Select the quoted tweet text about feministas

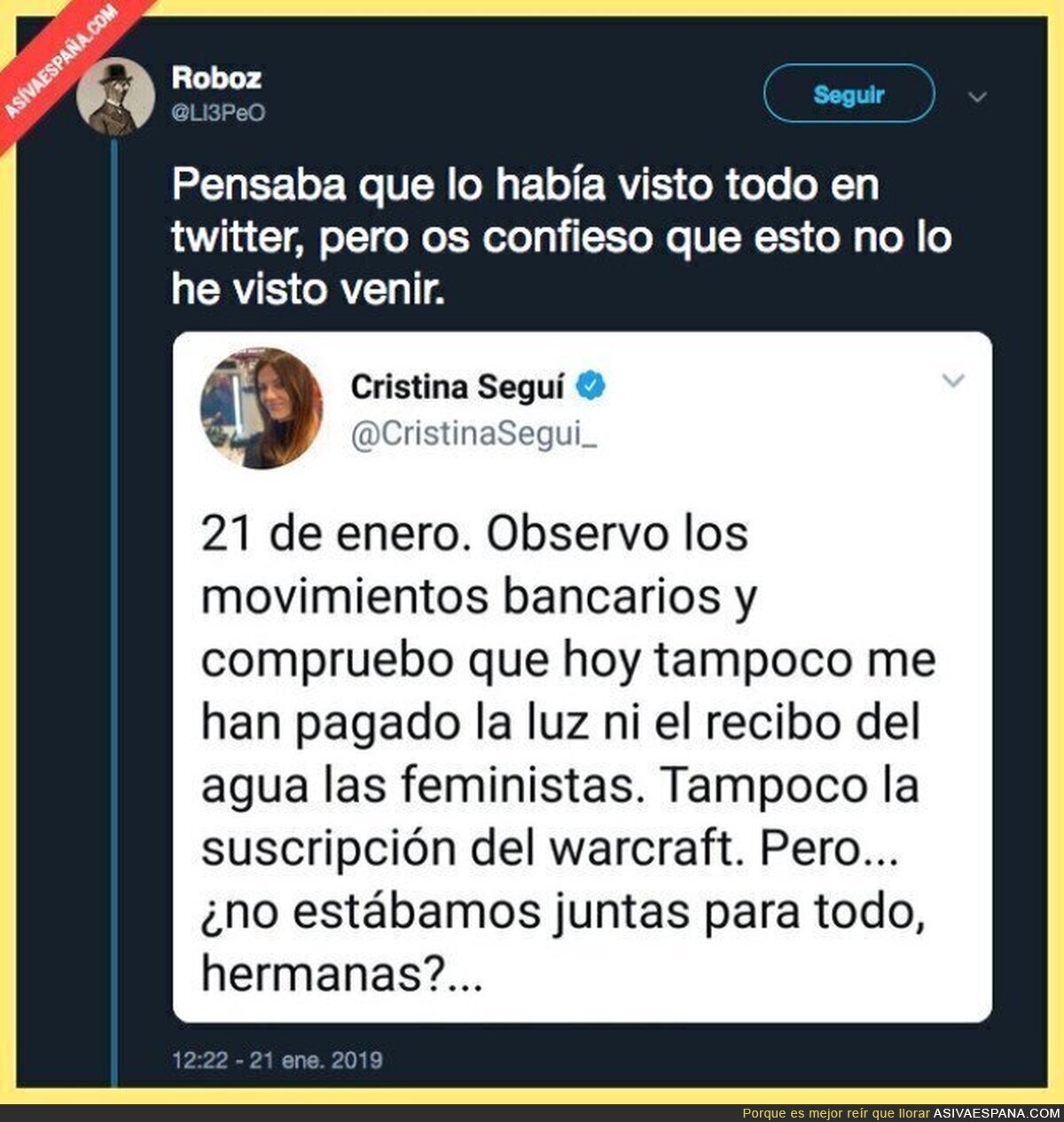coord(567,753)
